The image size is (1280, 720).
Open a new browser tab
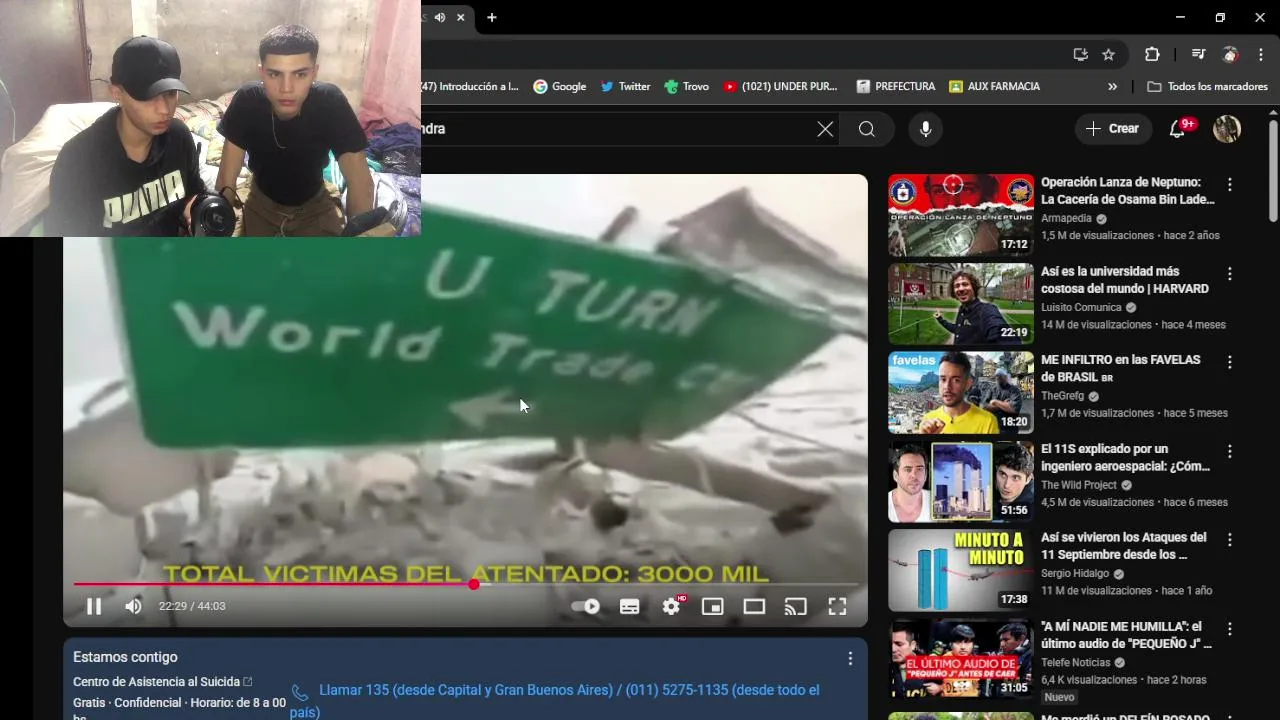[491, 17]
